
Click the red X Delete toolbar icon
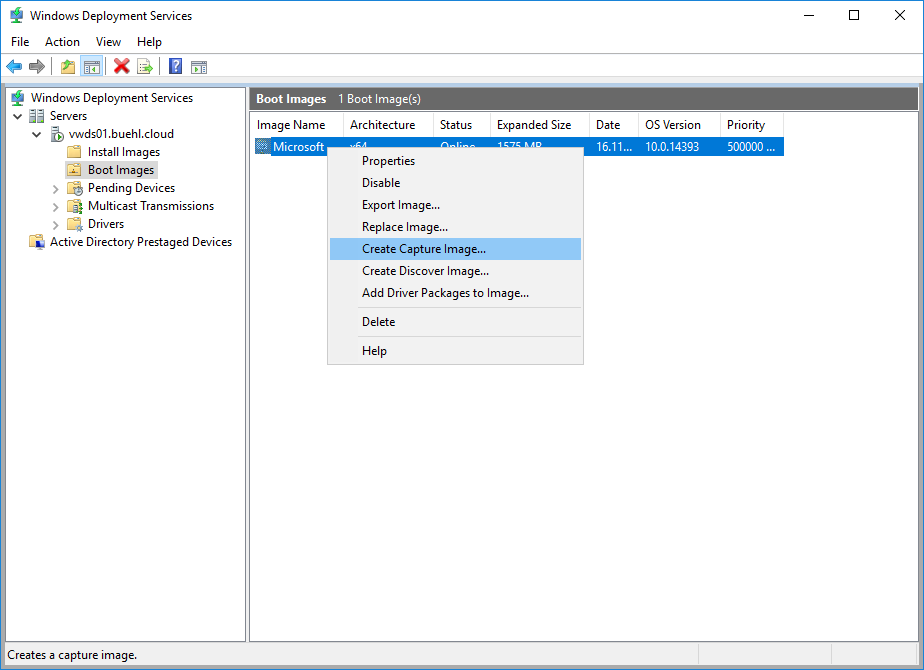tap(121, 67)
